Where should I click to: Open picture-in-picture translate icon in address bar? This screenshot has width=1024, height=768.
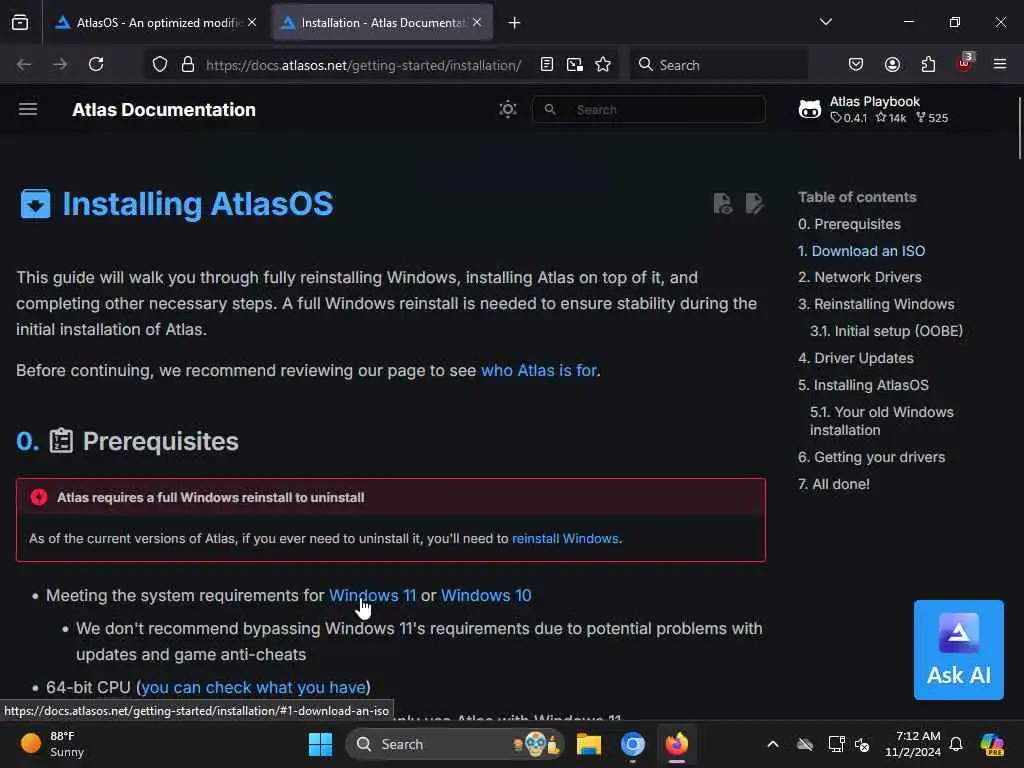pyautogui.click(x=575, y=65)
